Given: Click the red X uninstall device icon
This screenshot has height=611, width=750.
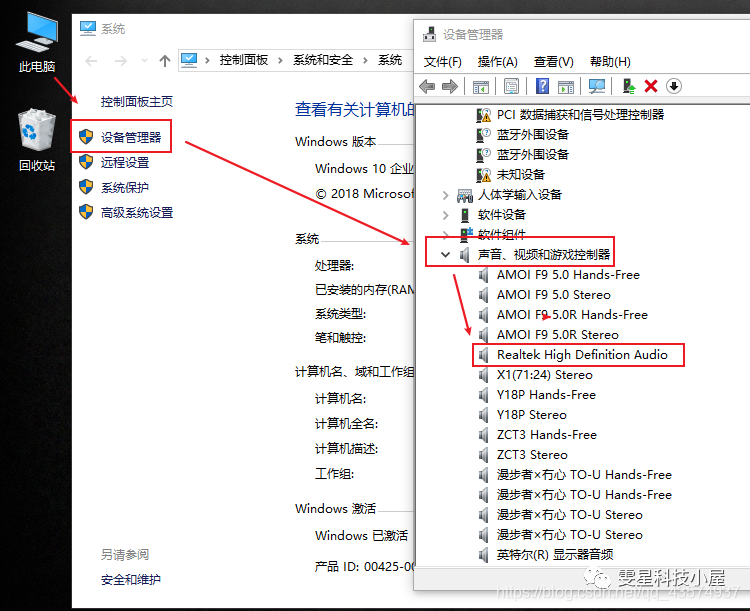Looking at the screenshot, I should 651,87.
